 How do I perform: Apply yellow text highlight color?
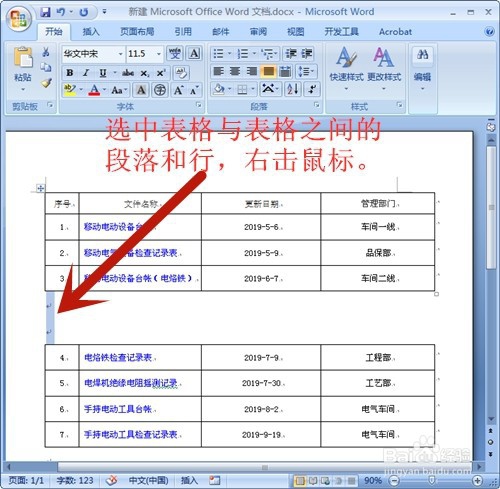click(x=70, y=90)
